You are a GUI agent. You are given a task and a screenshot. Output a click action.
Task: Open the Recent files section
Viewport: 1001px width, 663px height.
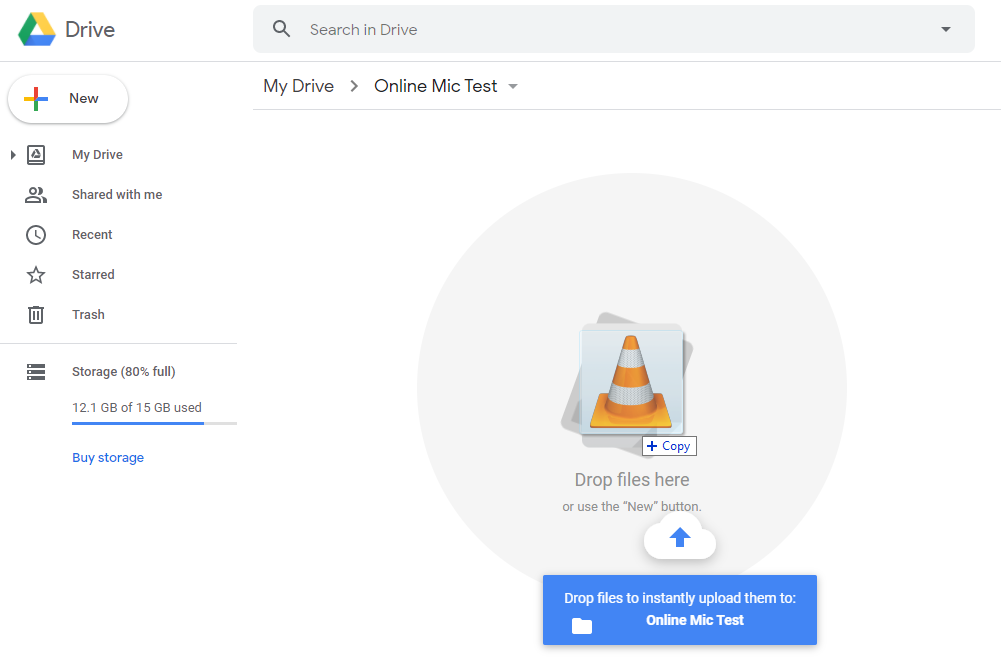92,235
